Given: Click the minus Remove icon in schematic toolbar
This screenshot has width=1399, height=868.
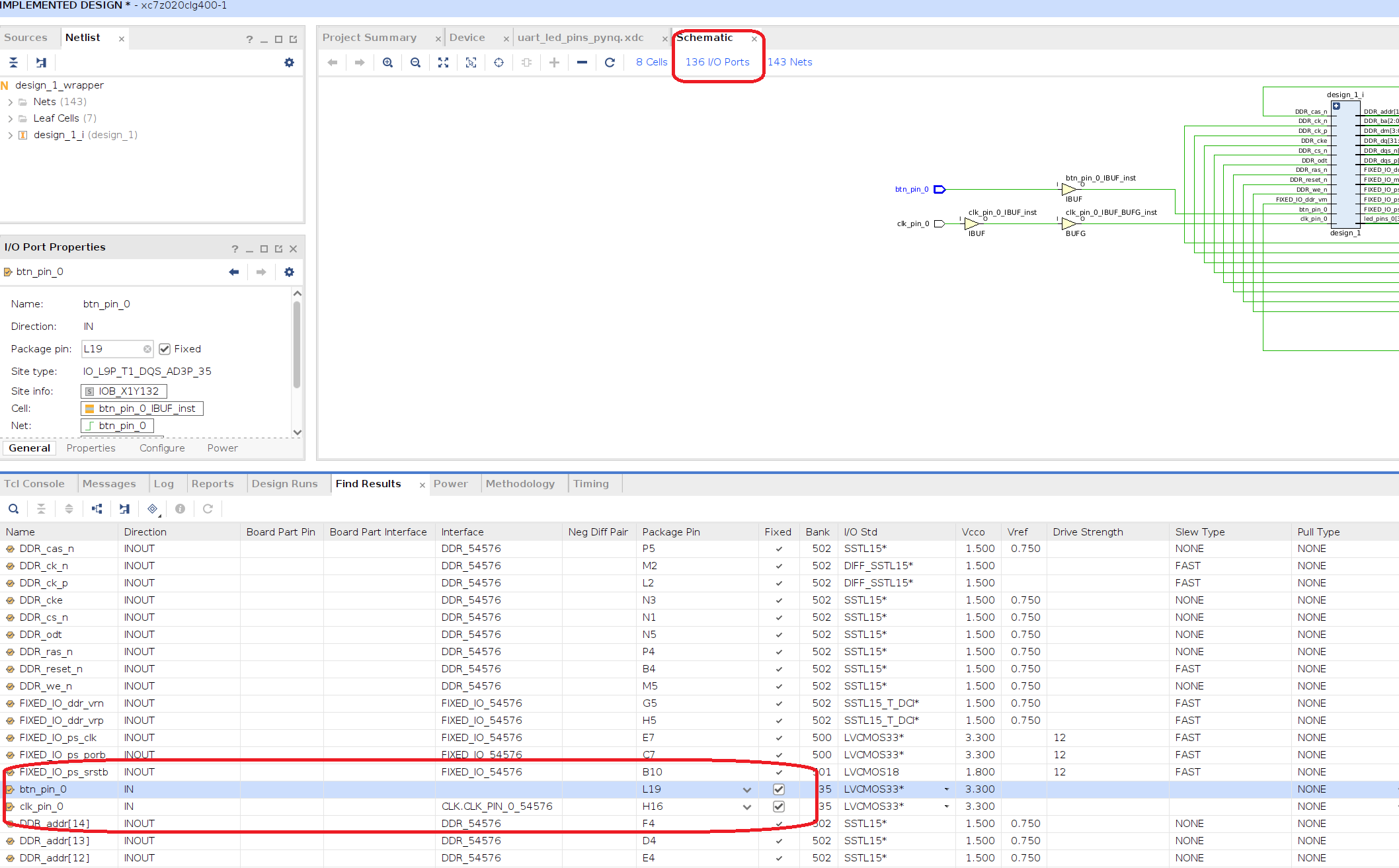Looking at the screenshot, I should (x=582, y=62).
